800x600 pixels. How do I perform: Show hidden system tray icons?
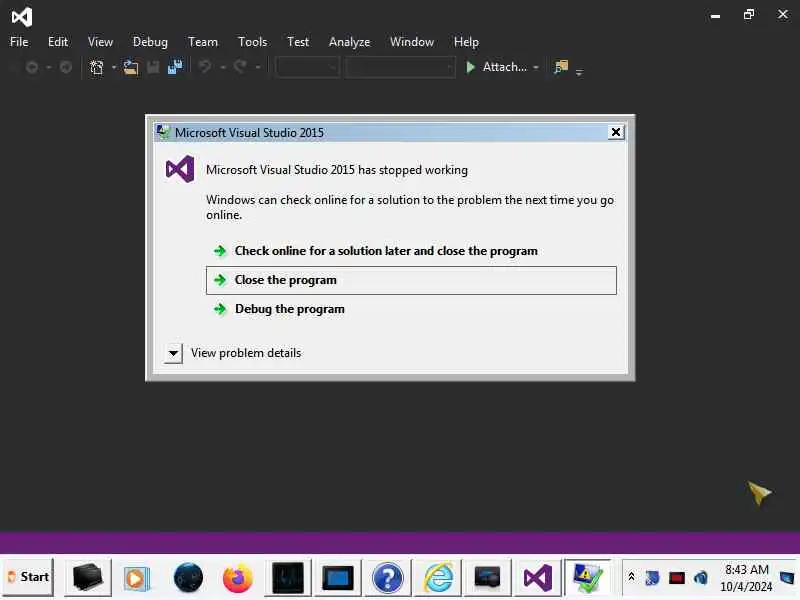point(631,577)
